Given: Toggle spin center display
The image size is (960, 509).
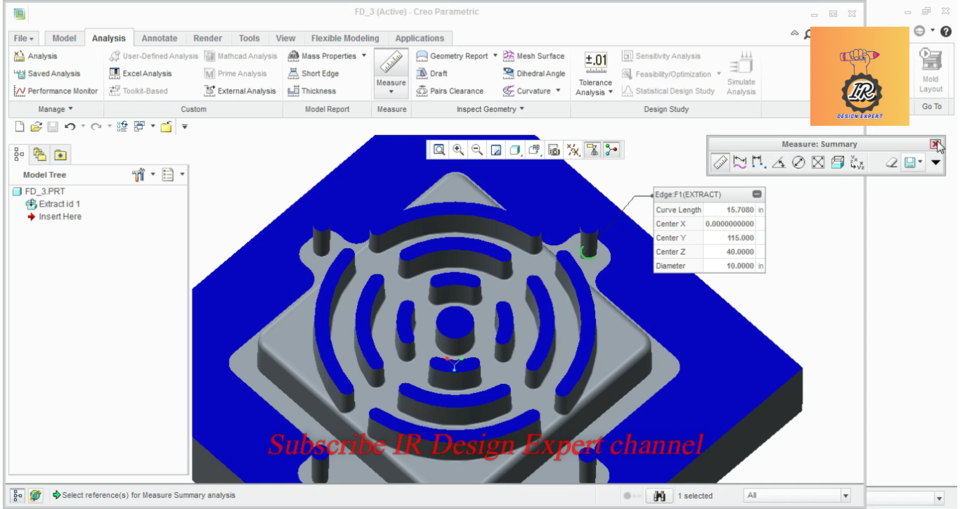Looking at the screenshot, I should tap(611, 149).
